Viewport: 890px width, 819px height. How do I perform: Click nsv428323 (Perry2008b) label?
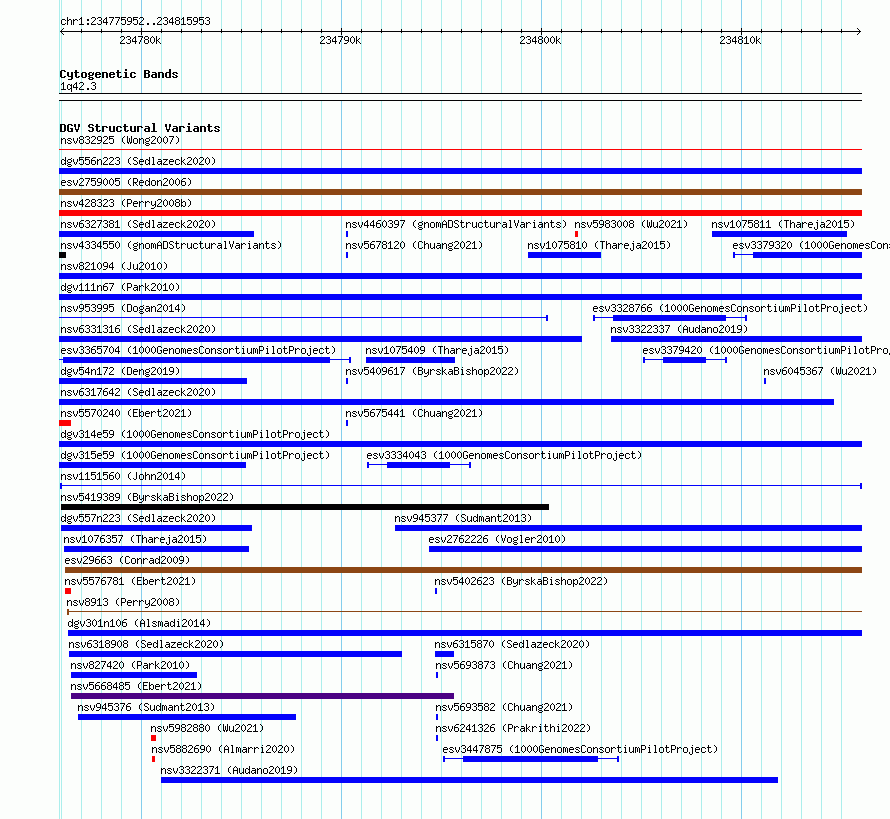pyautogui.click(x=126, y=203)
